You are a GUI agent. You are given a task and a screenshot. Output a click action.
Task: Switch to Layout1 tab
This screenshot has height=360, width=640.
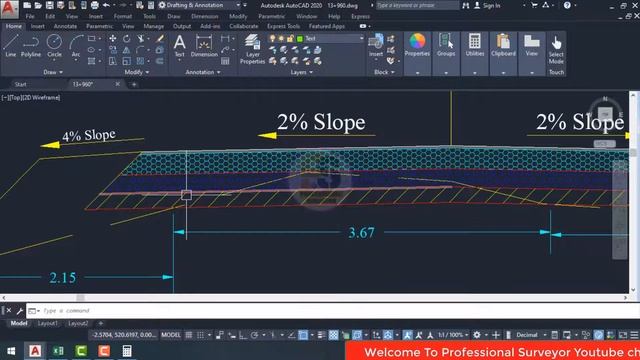(48, 323)
